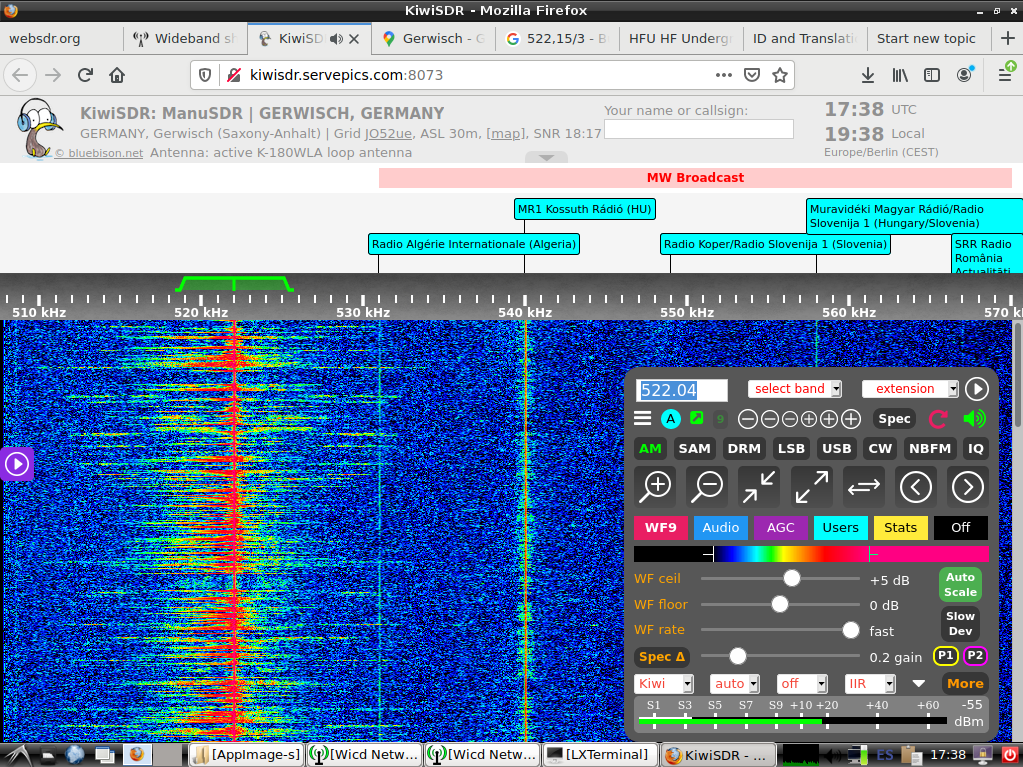Screen dimensions: 1023x767
Task: Select USB mode
Action: tap(836, 449)
